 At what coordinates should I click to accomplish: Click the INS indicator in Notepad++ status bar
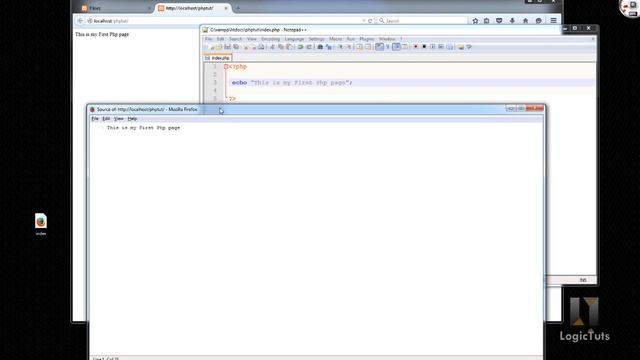coord(583,280)
